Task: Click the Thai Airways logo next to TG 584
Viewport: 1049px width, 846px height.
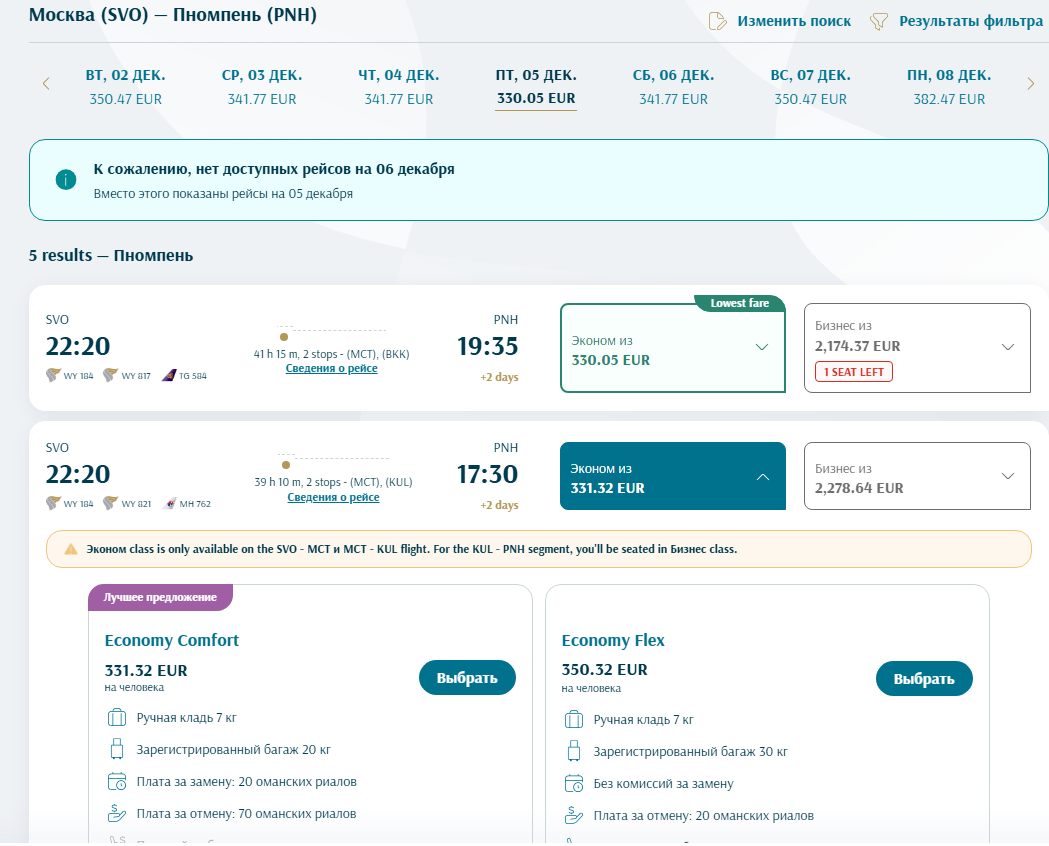Action: (x=169, y=375)
